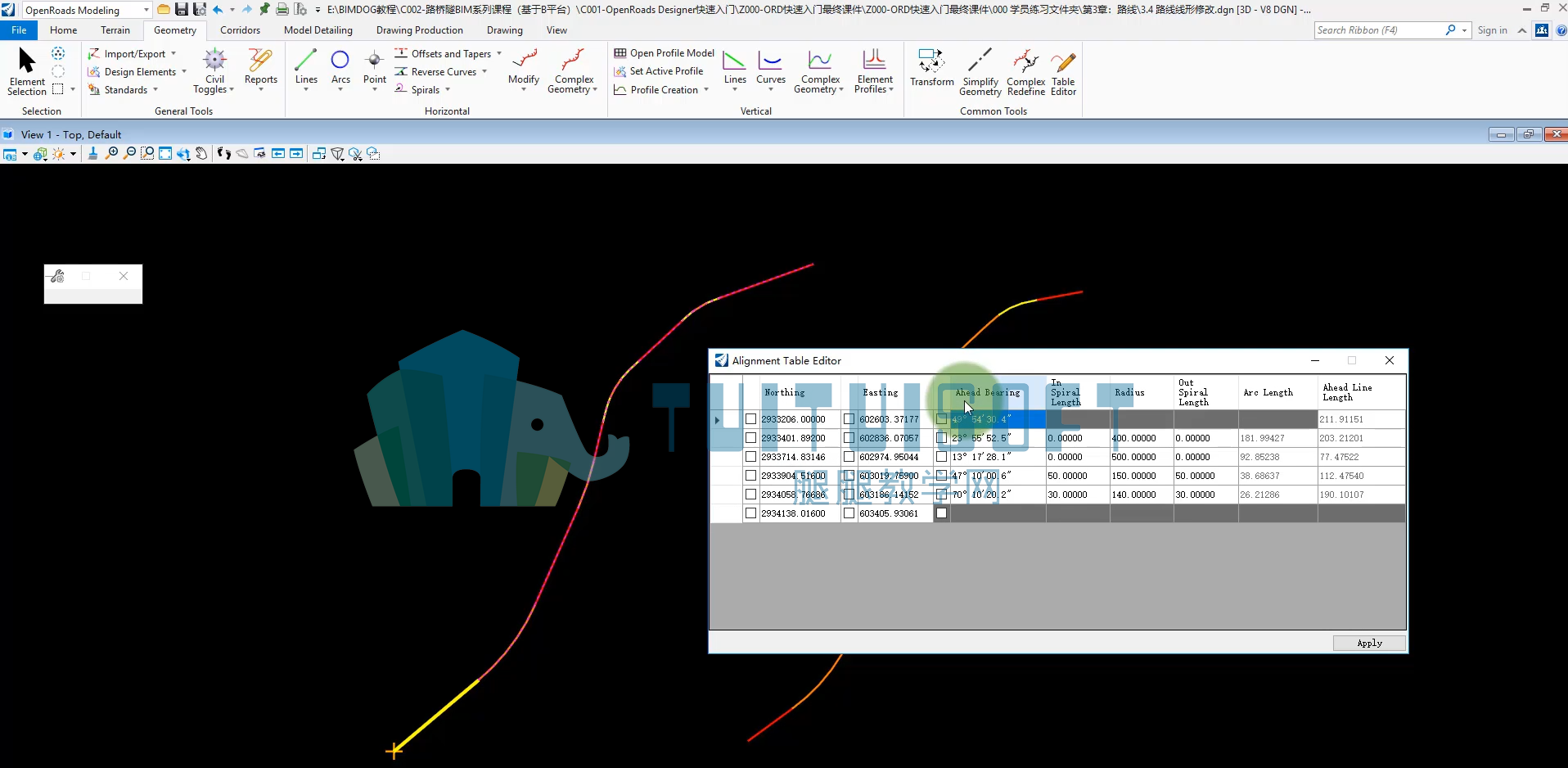Open the Element Profiles tool

point(874,72)
